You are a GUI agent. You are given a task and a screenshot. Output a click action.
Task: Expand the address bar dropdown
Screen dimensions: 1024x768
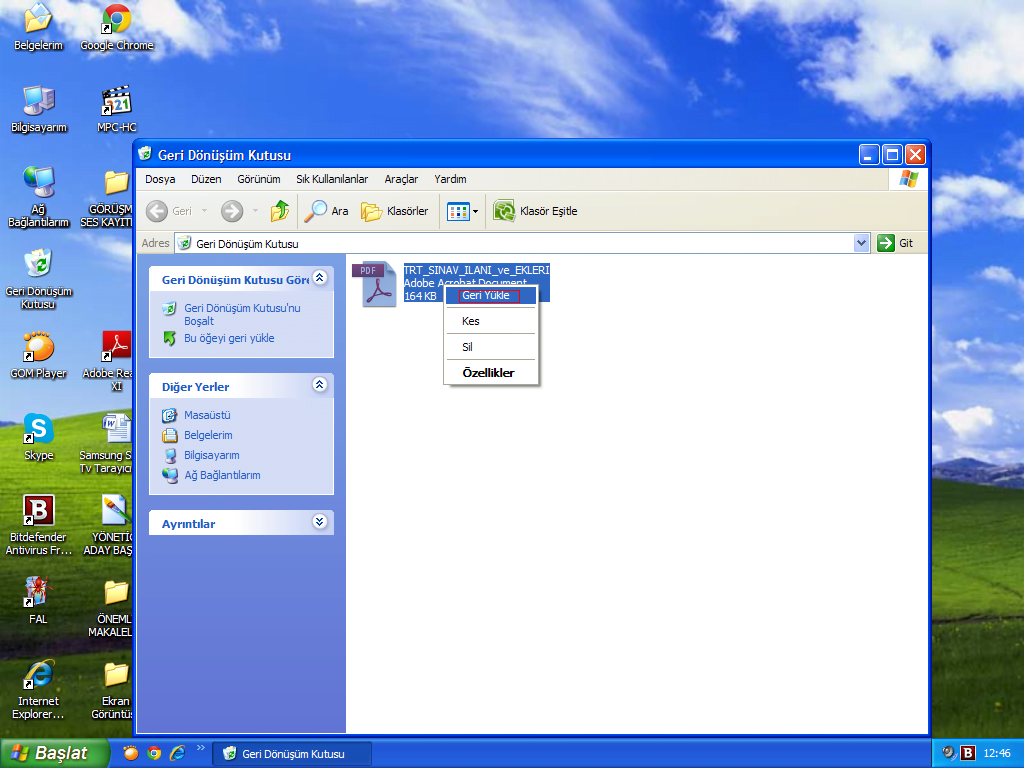tap(862, 243)
